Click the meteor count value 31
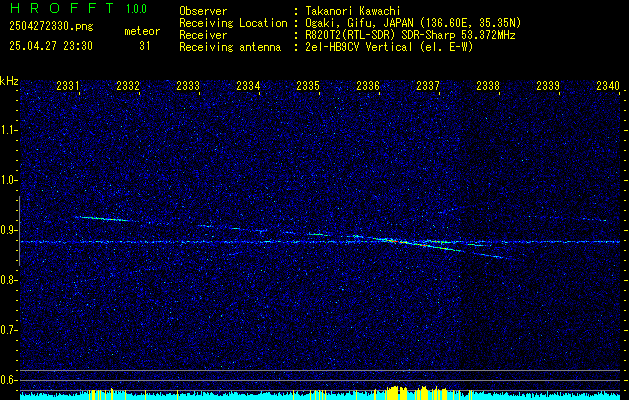The height and width of the screenshot is (400, 629). 145,46
